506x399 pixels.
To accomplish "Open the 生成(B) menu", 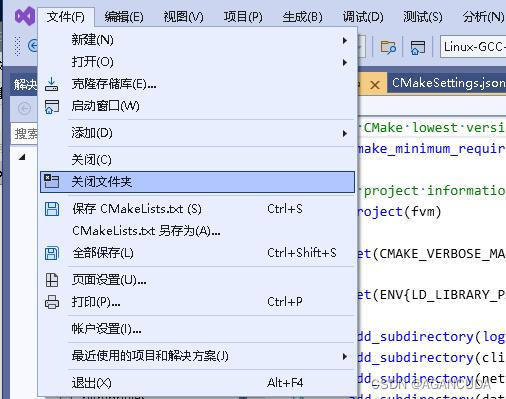I will pos(303,17).
